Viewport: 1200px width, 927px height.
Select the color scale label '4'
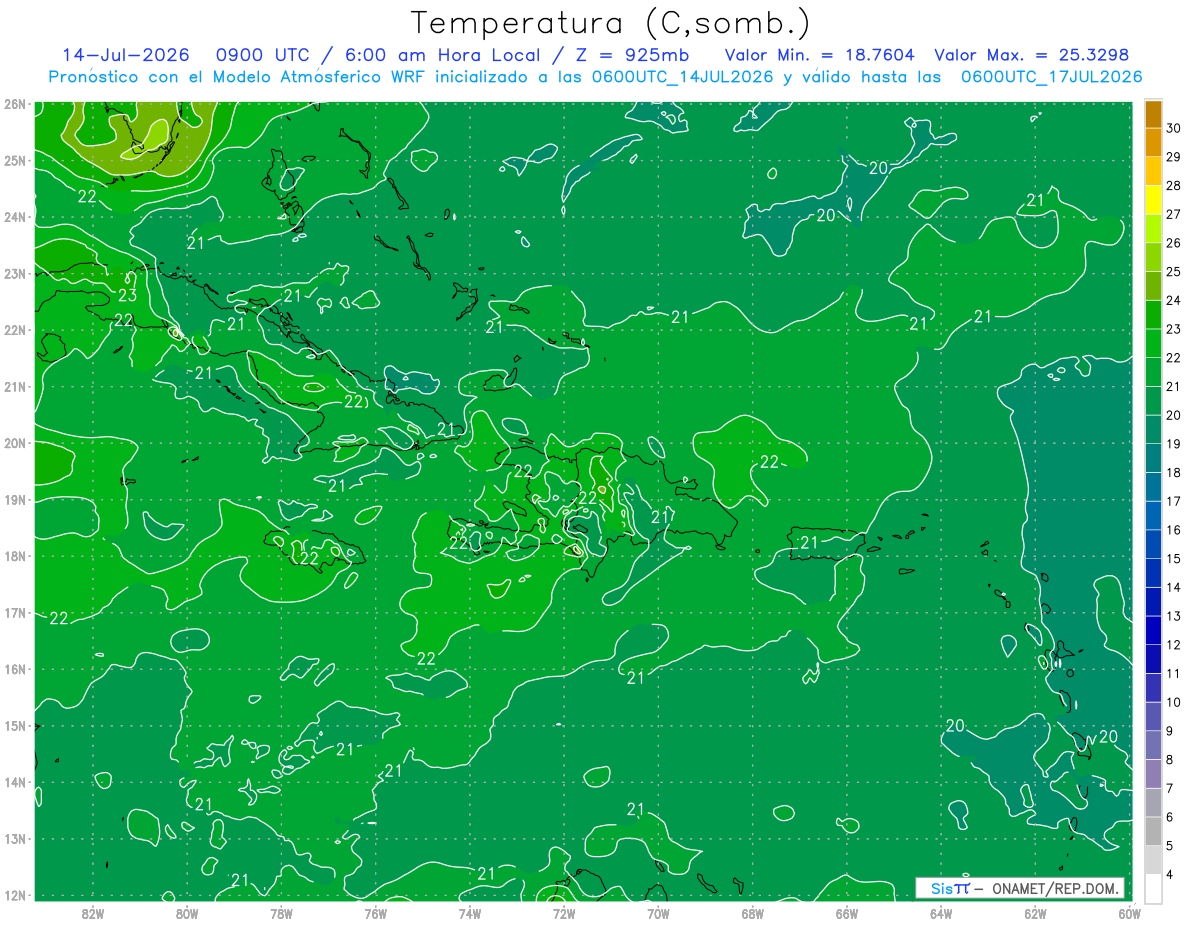1171,874
